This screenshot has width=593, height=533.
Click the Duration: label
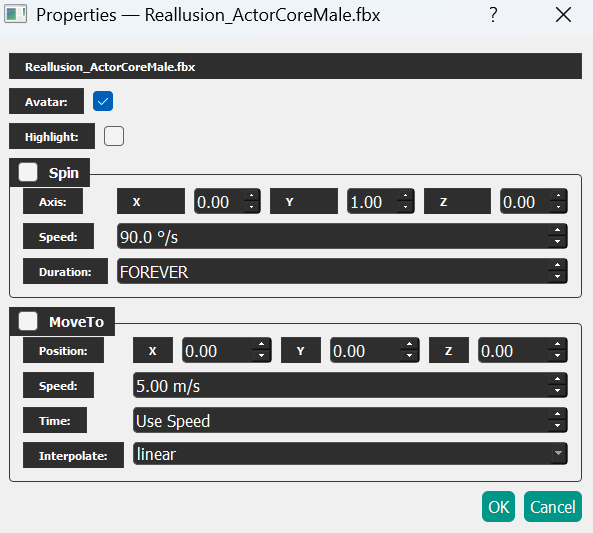coord(65,271)
